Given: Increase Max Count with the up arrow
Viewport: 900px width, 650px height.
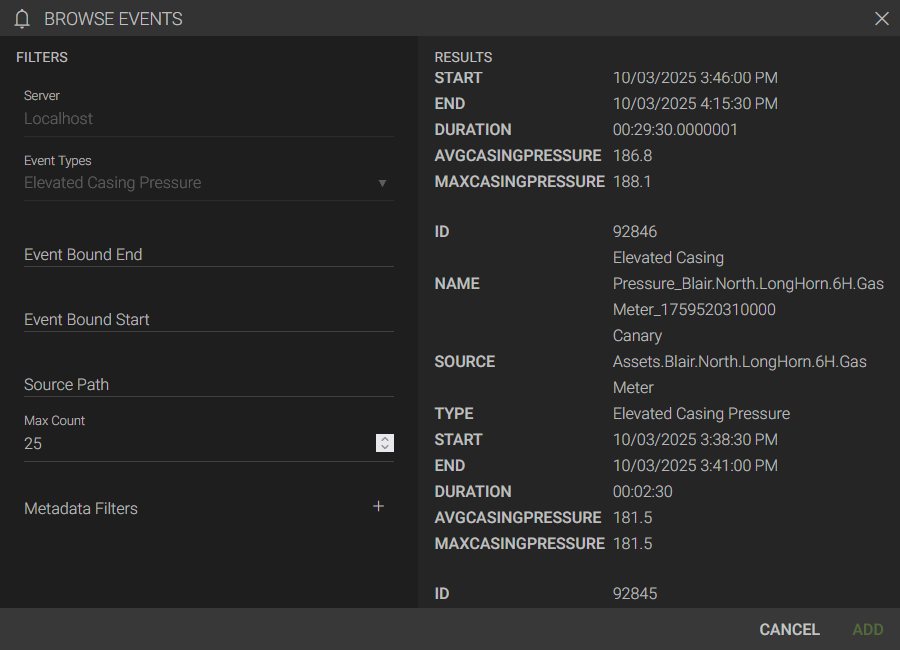Looking at the screenshot, I should pyautogui.click(x=385, y=439).
